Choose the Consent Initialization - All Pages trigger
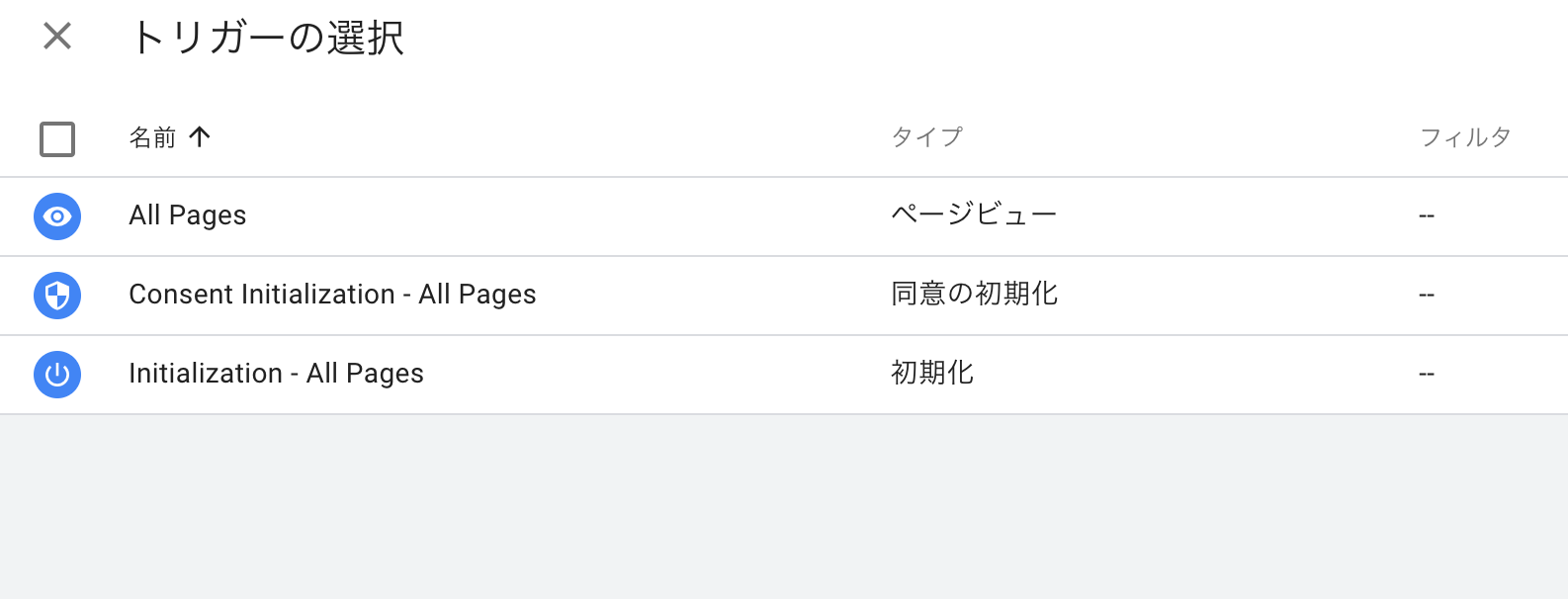 click(332, 295)
